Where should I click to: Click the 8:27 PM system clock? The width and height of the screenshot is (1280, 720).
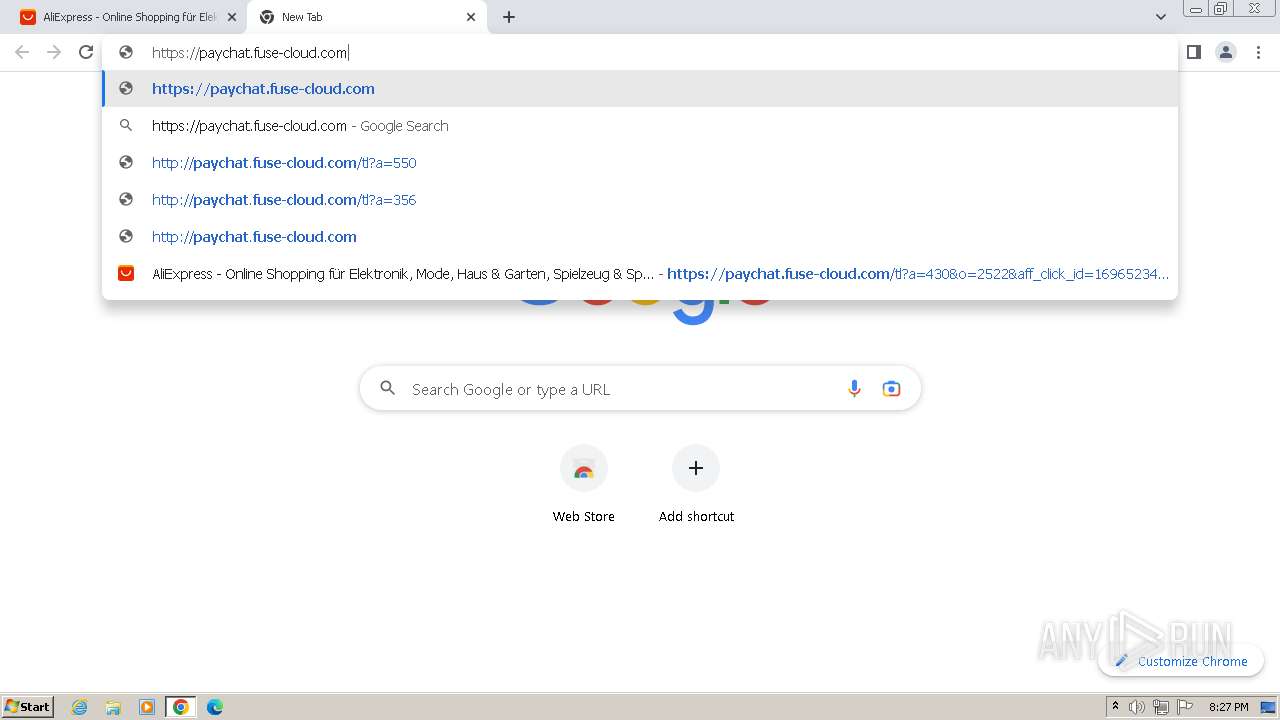(1228, 707)
